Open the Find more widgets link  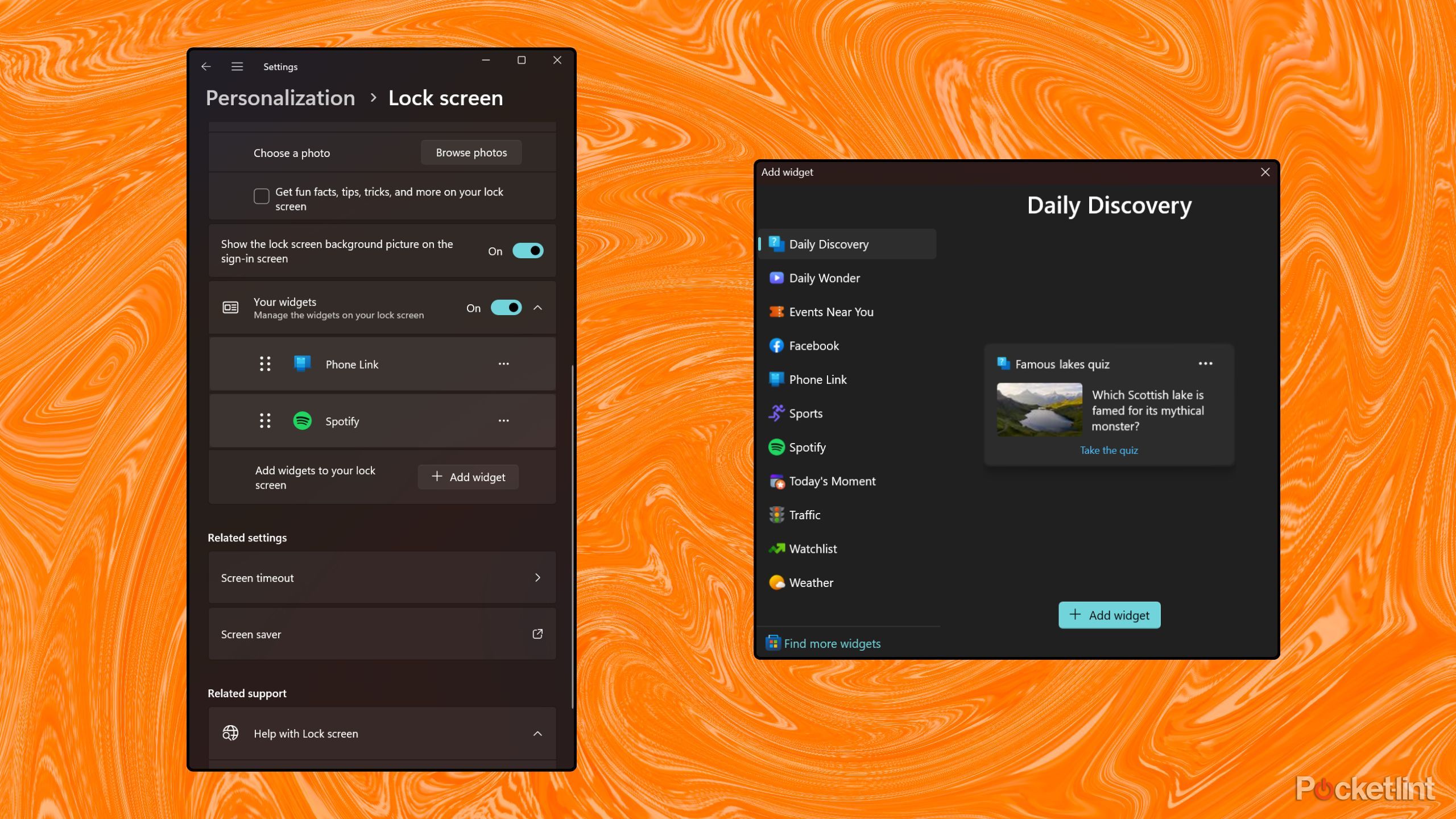[832, 643]
